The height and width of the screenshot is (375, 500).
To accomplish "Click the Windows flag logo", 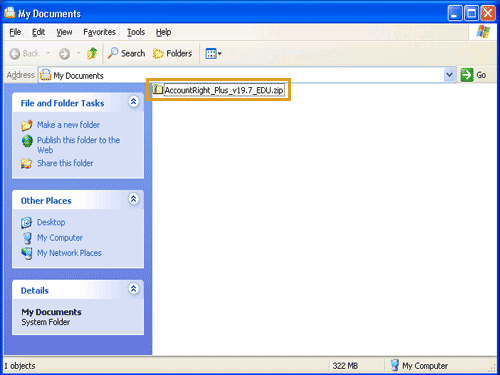I will 483,32.
